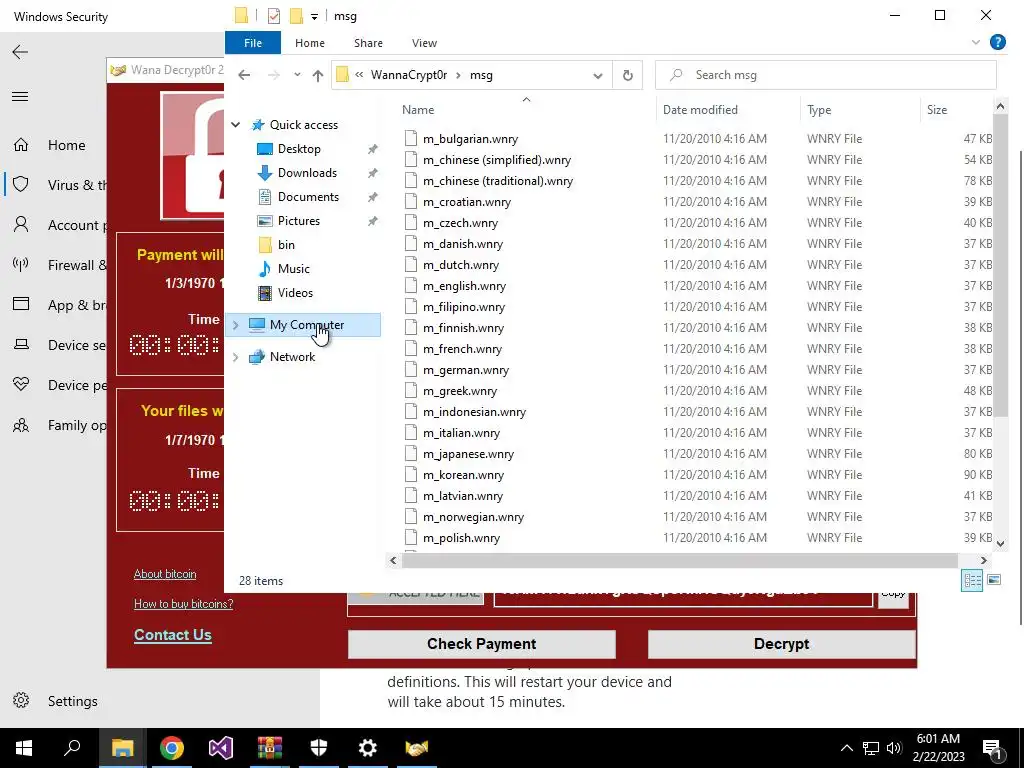The width and height of the screenshot is (1024, 768).
Task: Select file m_bulgarian.wnry
Action: [x=470, y=138]
